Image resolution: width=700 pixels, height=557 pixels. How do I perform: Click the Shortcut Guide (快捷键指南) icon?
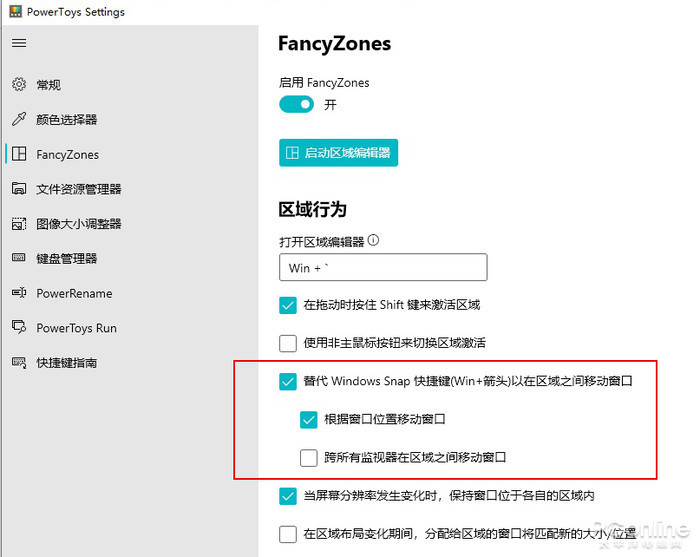click(x=19, y=362)
